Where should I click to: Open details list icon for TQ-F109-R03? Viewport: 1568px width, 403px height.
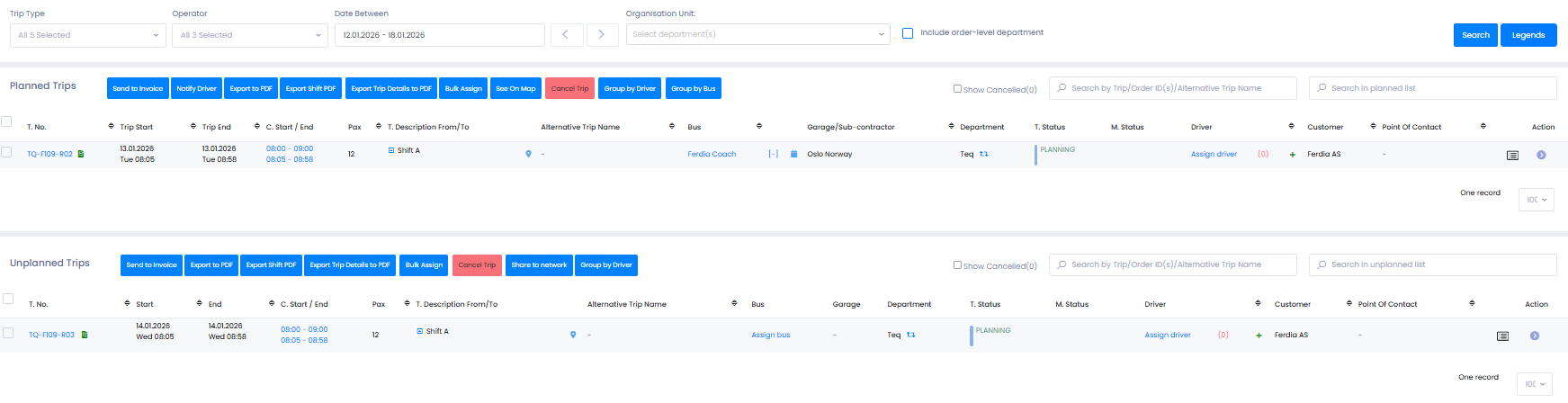tap(1502, 336)
